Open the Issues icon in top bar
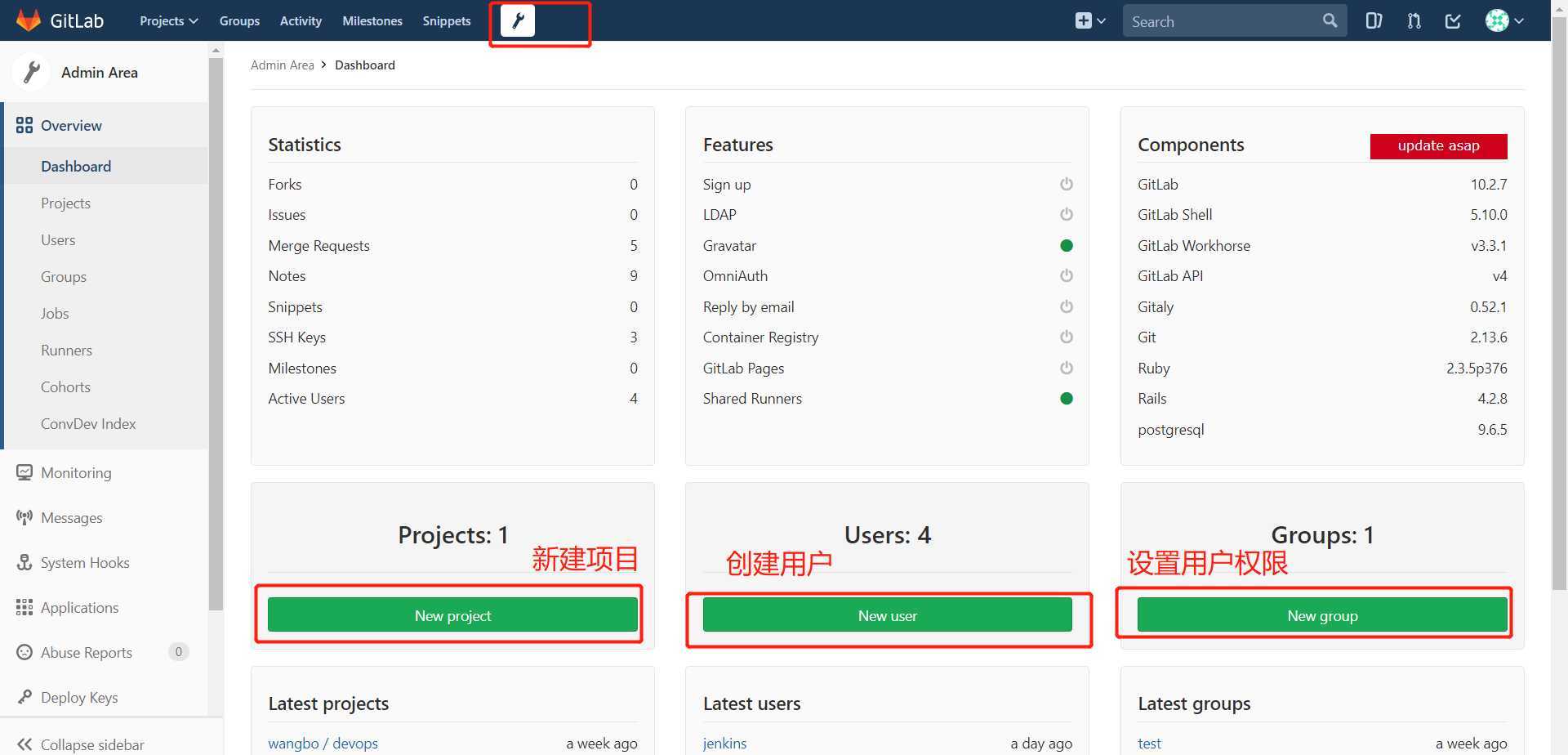 click(x=1374, y=21)
